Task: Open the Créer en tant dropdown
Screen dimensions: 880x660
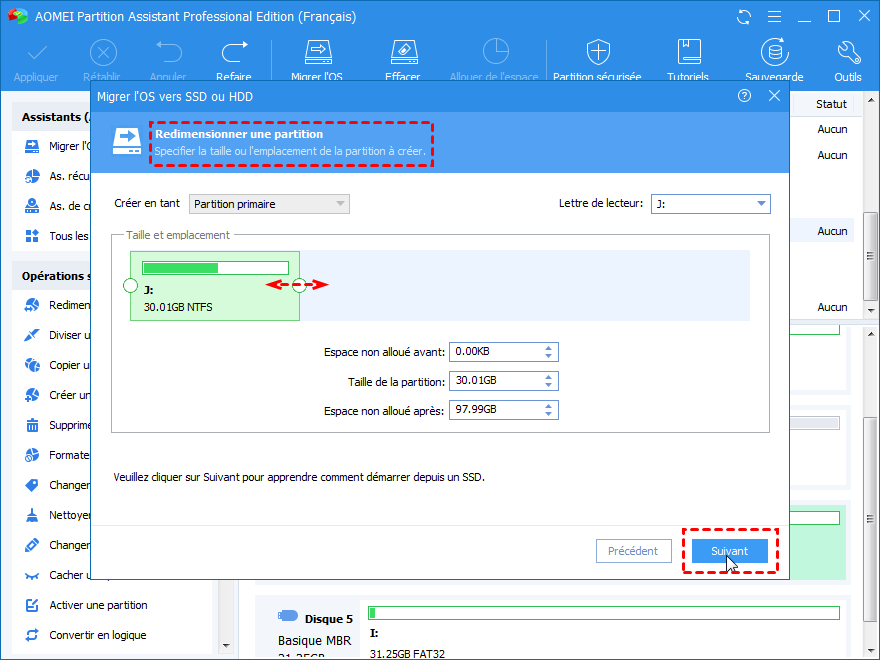Action: pyautogui.click(x=269, y=204)
